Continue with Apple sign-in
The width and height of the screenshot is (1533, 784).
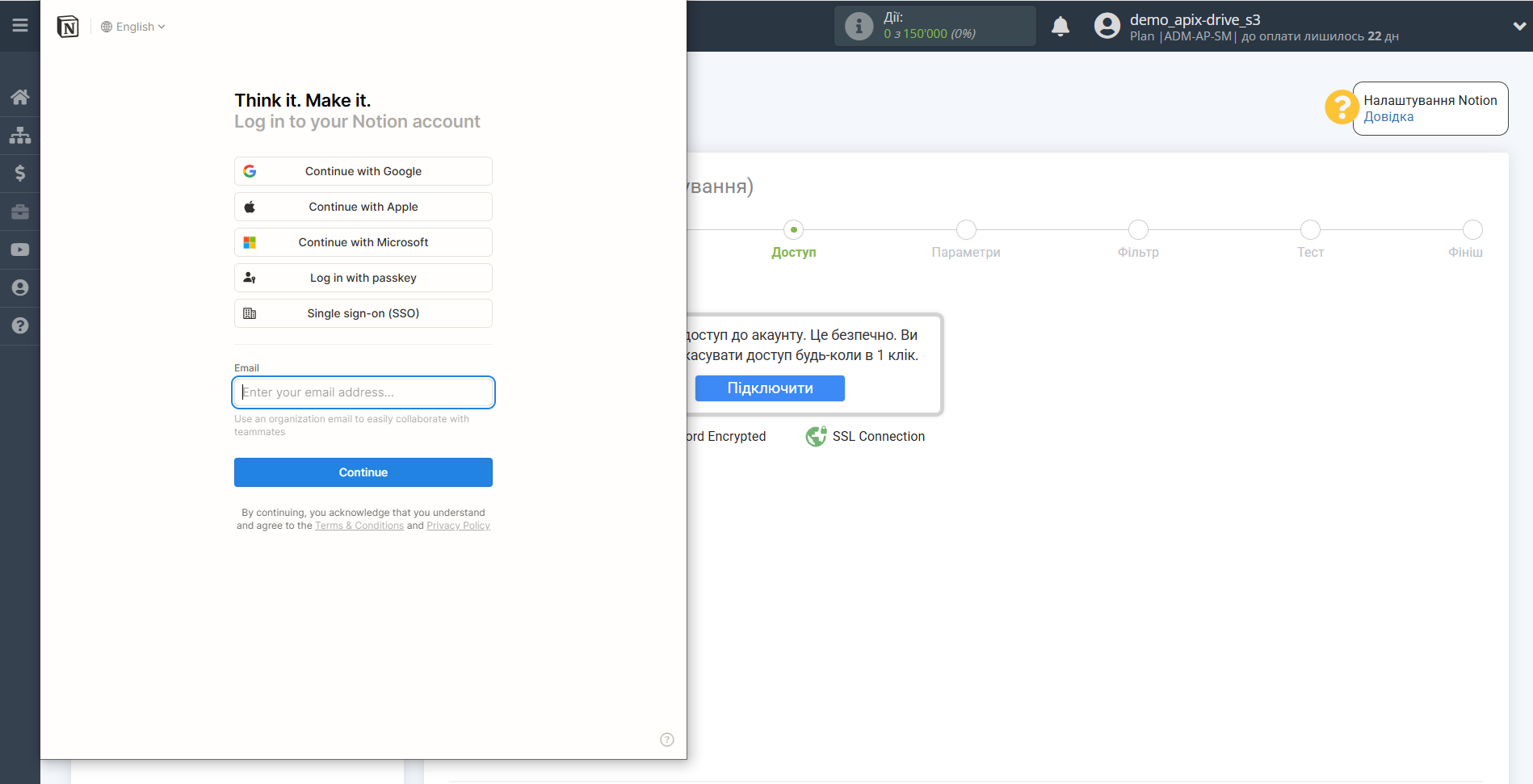pos(363,207)
